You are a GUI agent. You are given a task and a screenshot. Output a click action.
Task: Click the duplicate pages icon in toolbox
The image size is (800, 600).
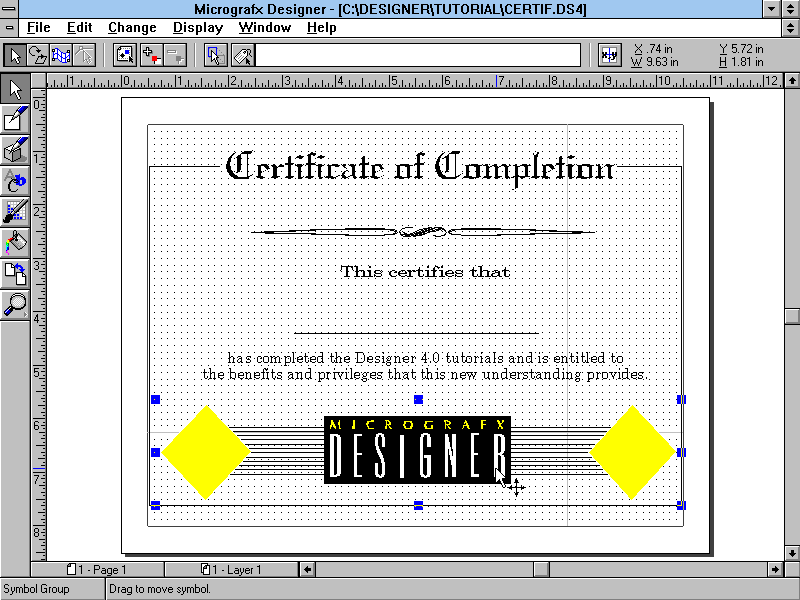[x=15, y=273]
